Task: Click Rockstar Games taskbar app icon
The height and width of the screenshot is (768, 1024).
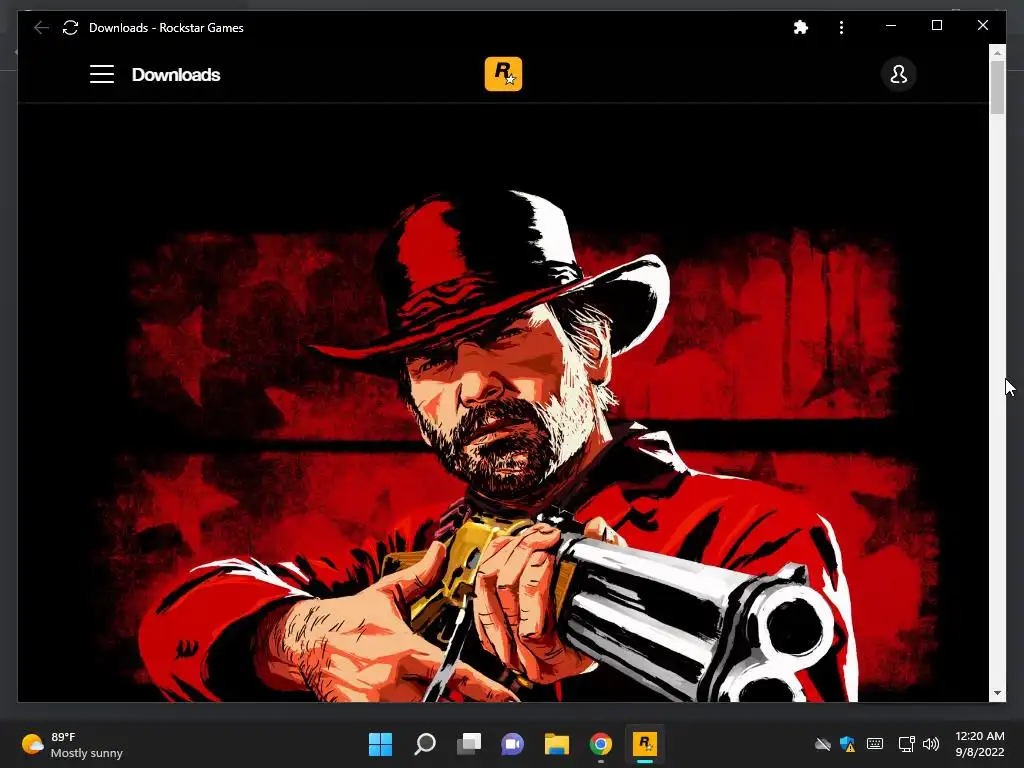Action: [645, 744]
